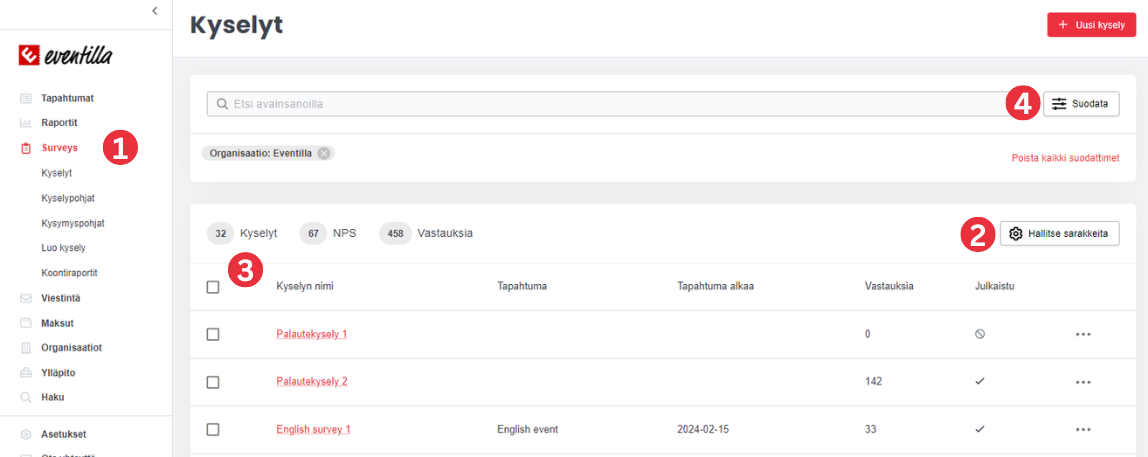Image resolution: width=1148 pixels, height=457 pixels.
Task: Select Surveys in the sidebar
Action: coord(59,148)
